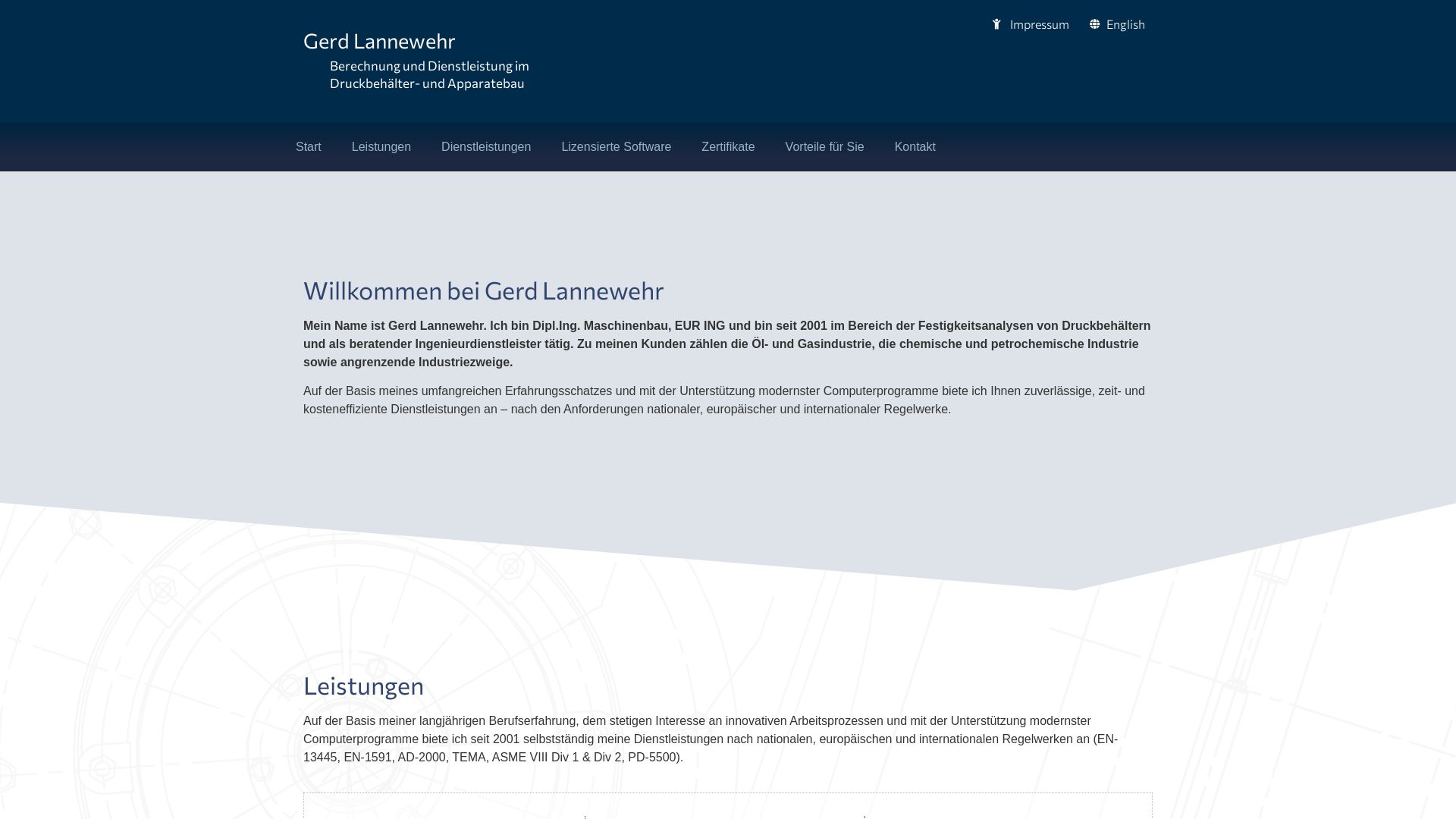
Task: Click the logo subtitle 'Berechnung und Dienstleistung im'
Action: (429, 66)
